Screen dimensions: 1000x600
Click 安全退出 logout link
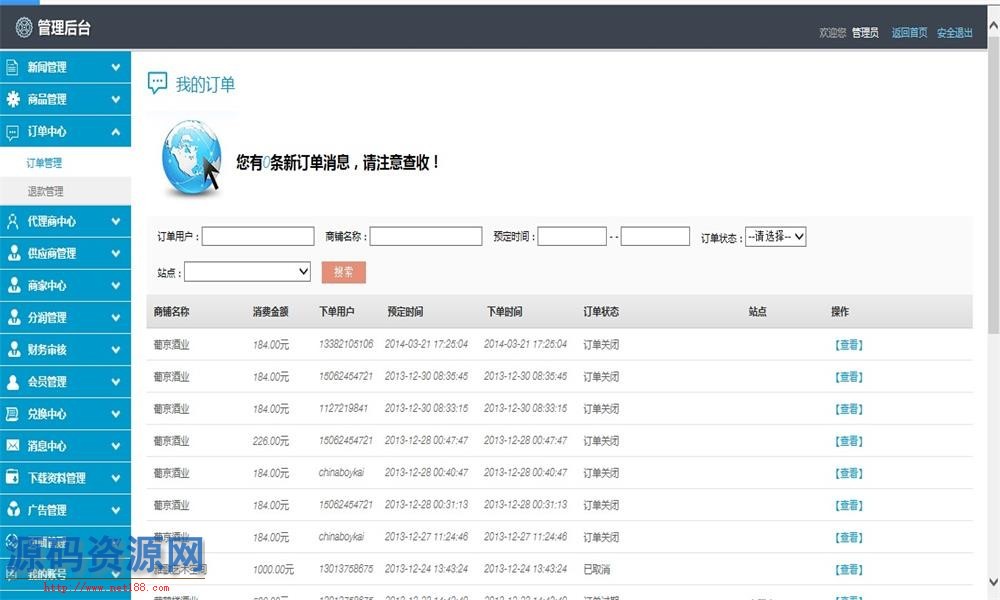click(955, 33)
